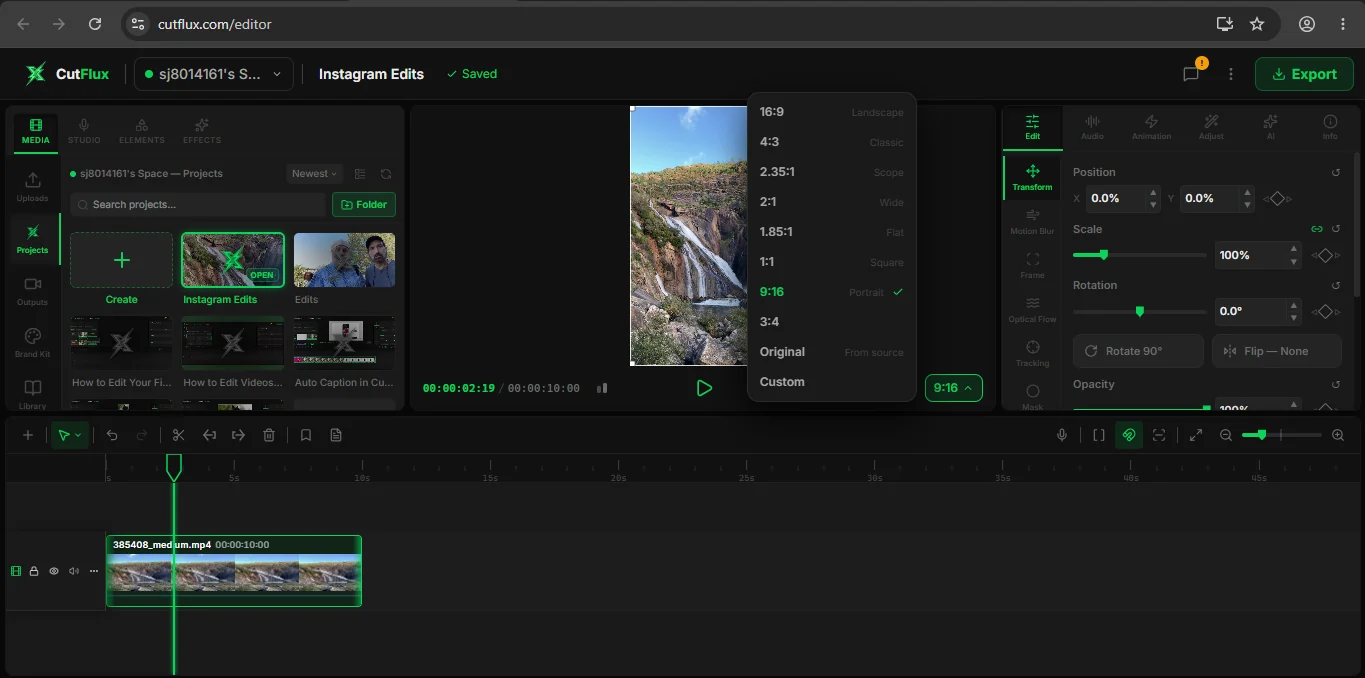Select the Tracking tool

point(1032,354)
